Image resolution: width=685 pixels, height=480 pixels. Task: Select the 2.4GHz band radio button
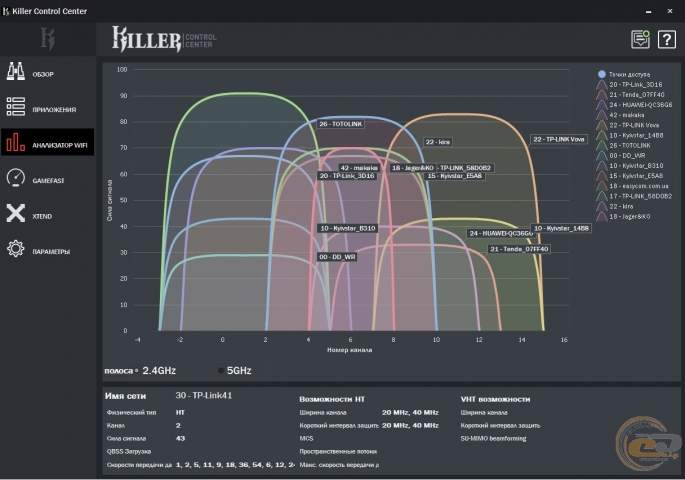[x=137, y=371]
